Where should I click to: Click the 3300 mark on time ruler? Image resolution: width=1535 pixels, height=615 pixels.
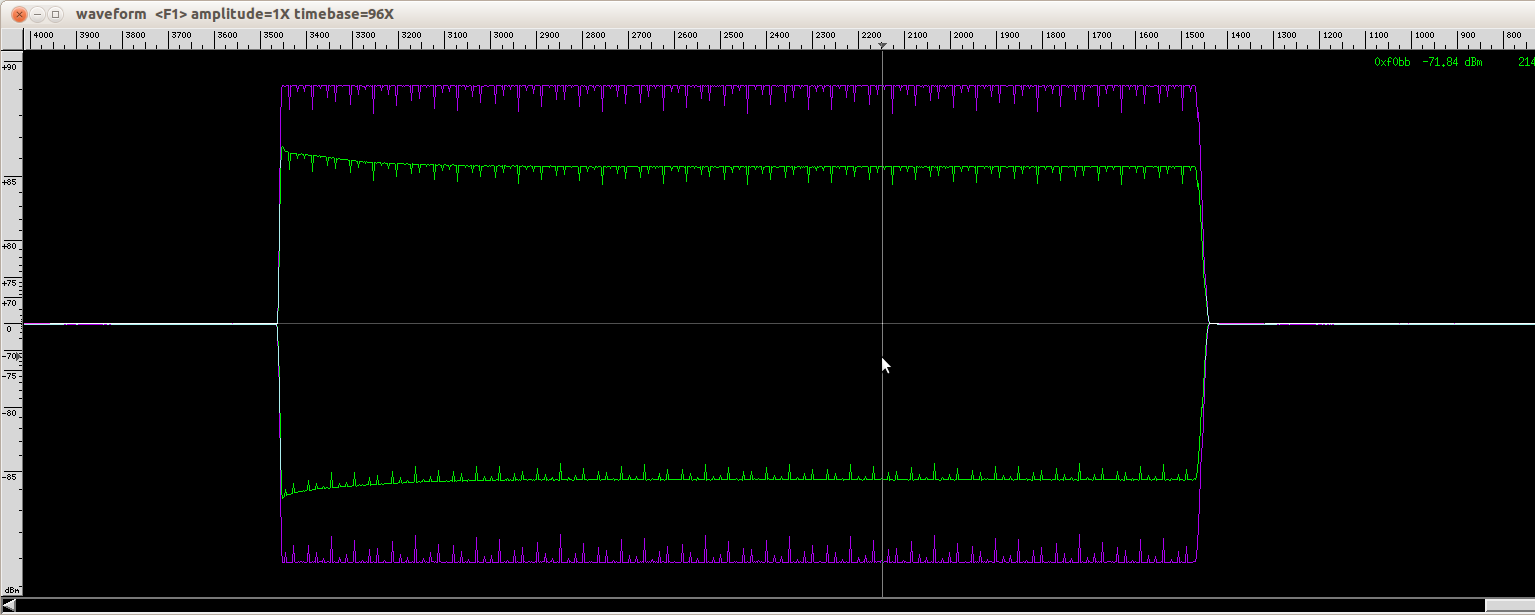(x=365, y=36)
